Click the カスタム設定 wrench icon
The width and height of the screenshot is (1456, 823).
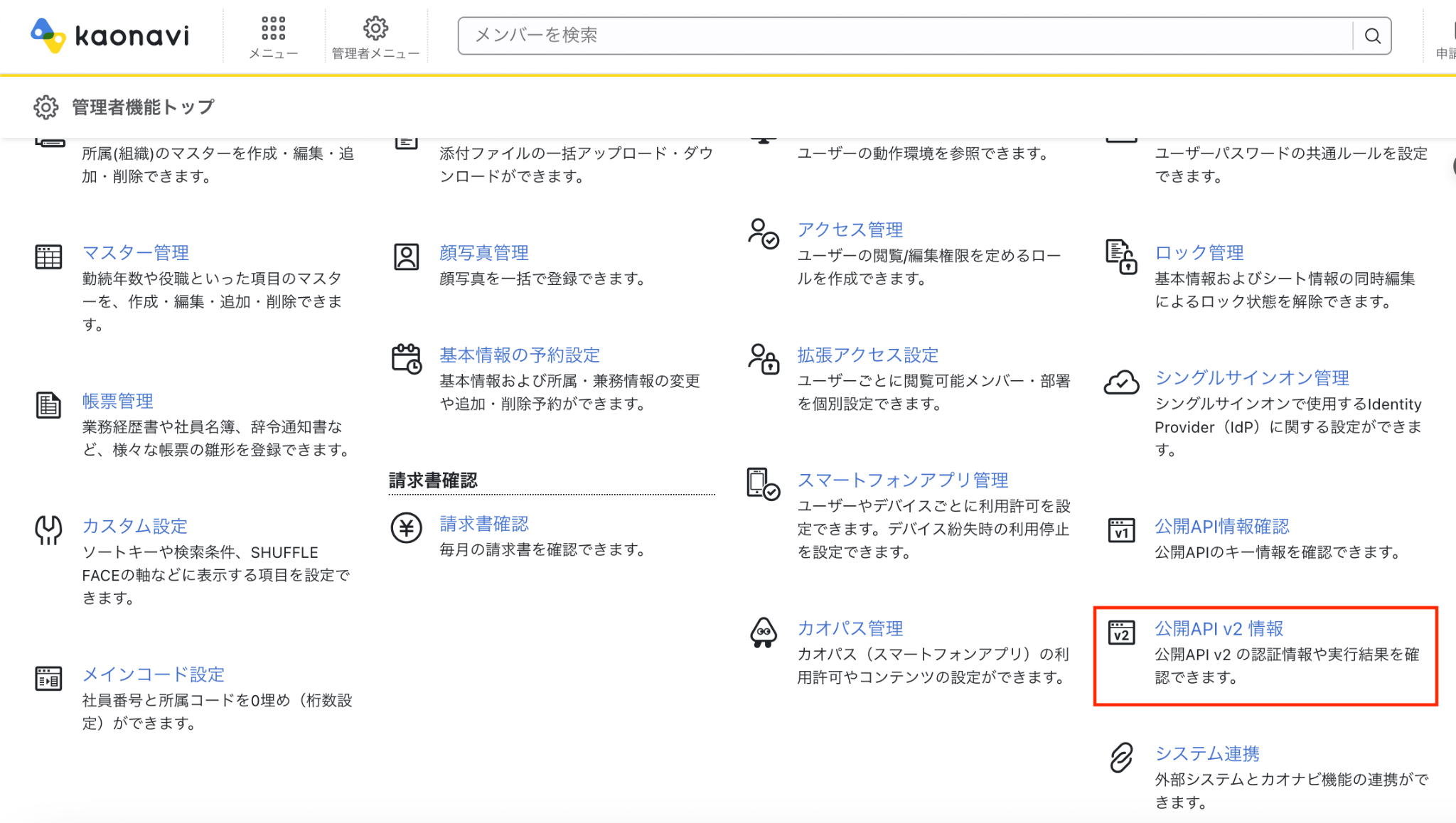click(48, 529)
